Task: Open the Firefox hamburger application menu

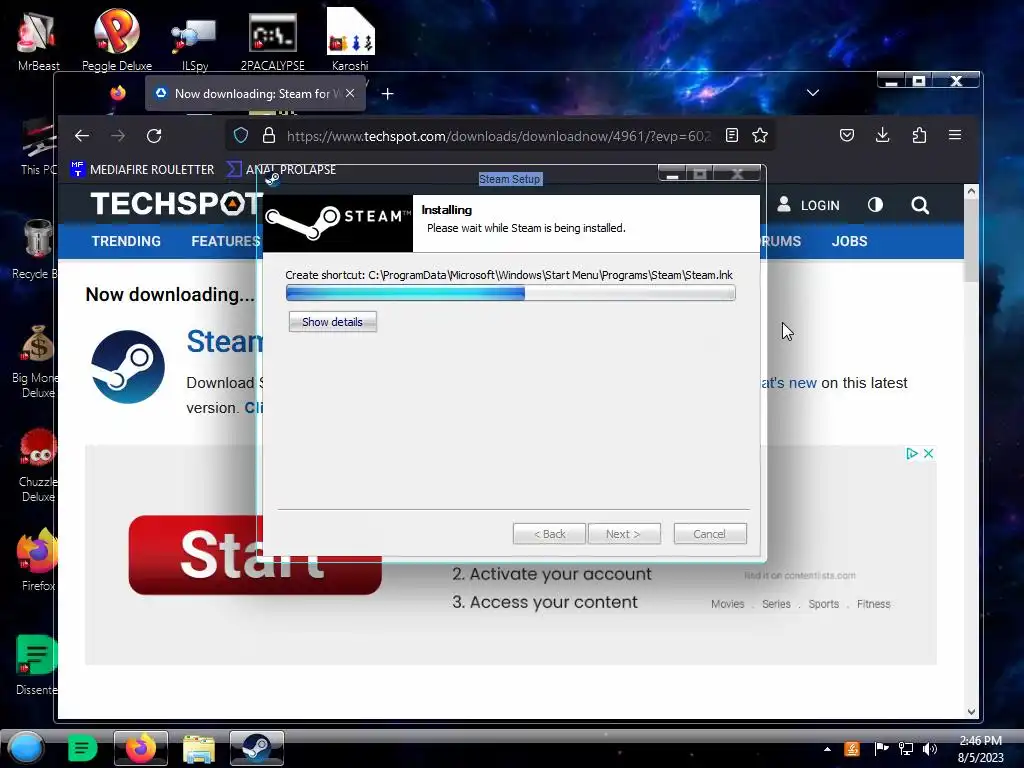Action: pos(955,135)
